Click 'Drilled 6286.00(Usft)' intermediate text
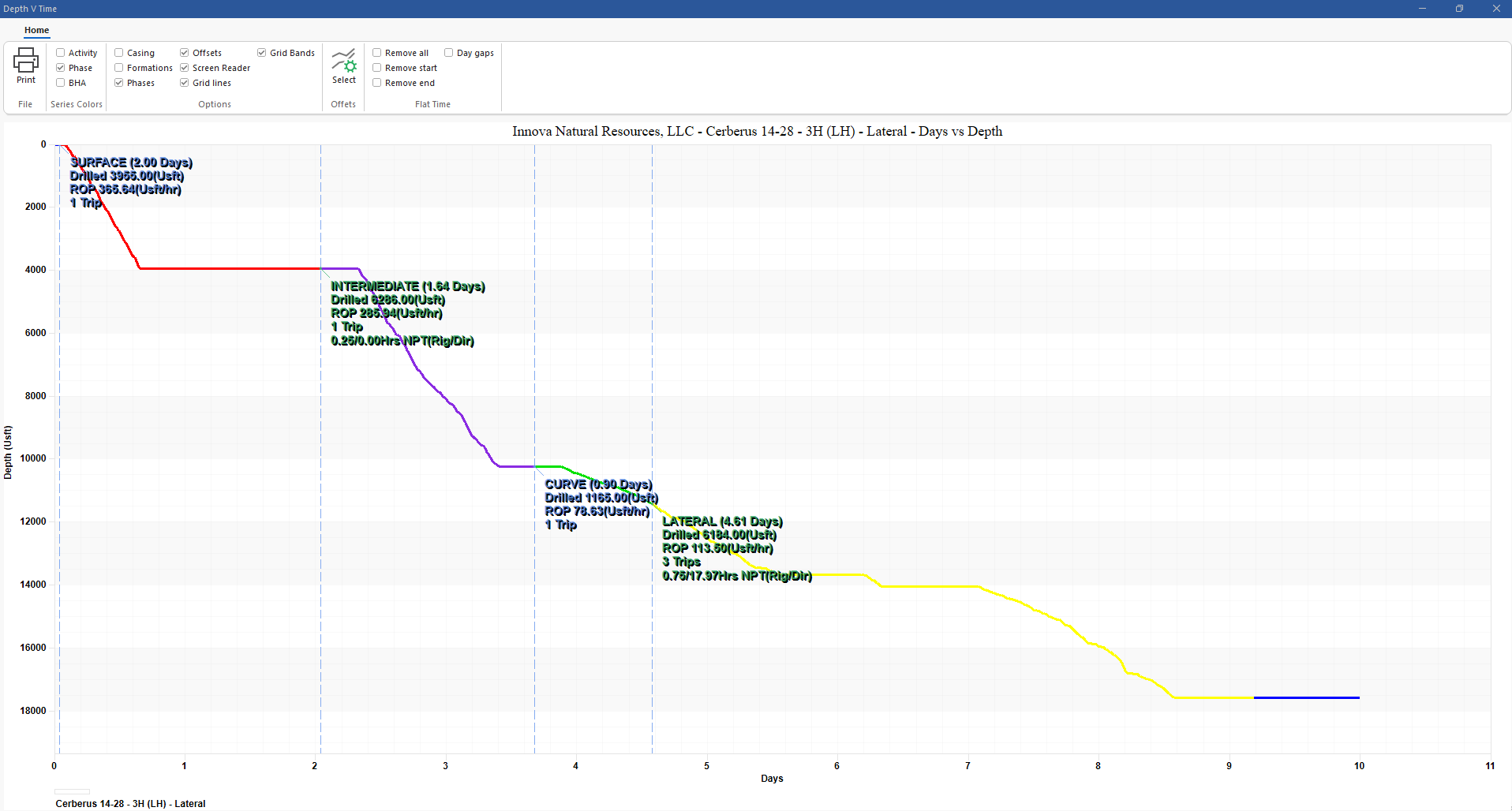The image size is (1512, 811). (387, 300)
